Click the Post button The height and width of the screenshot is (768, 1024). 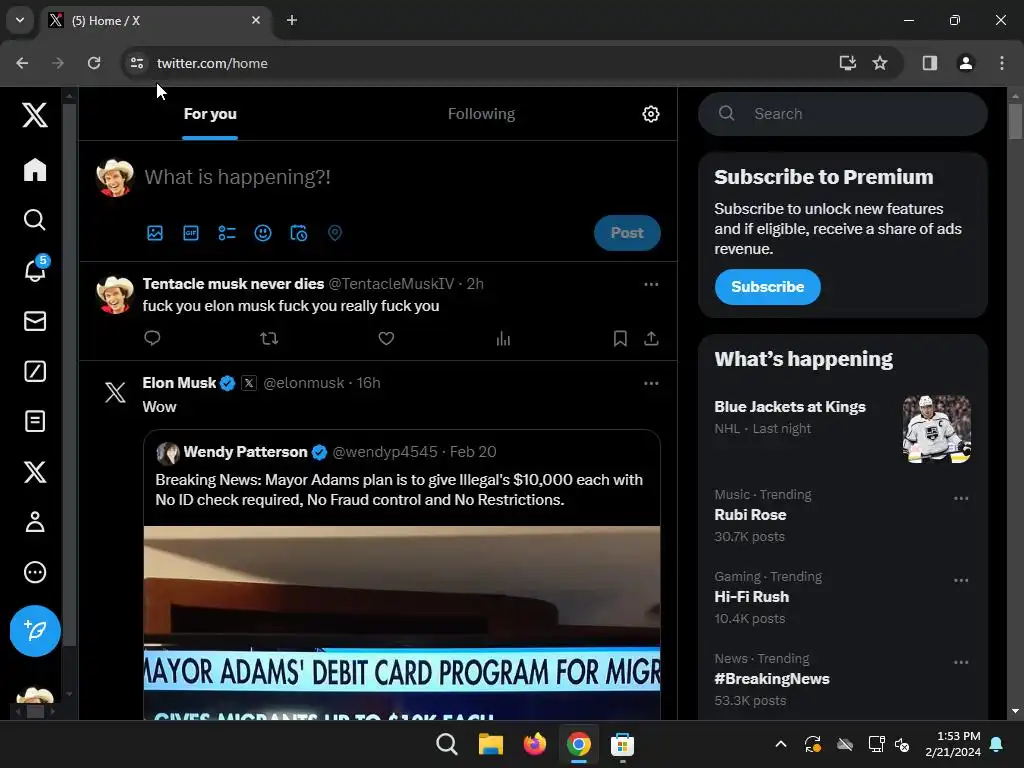(x=627, y=233)
